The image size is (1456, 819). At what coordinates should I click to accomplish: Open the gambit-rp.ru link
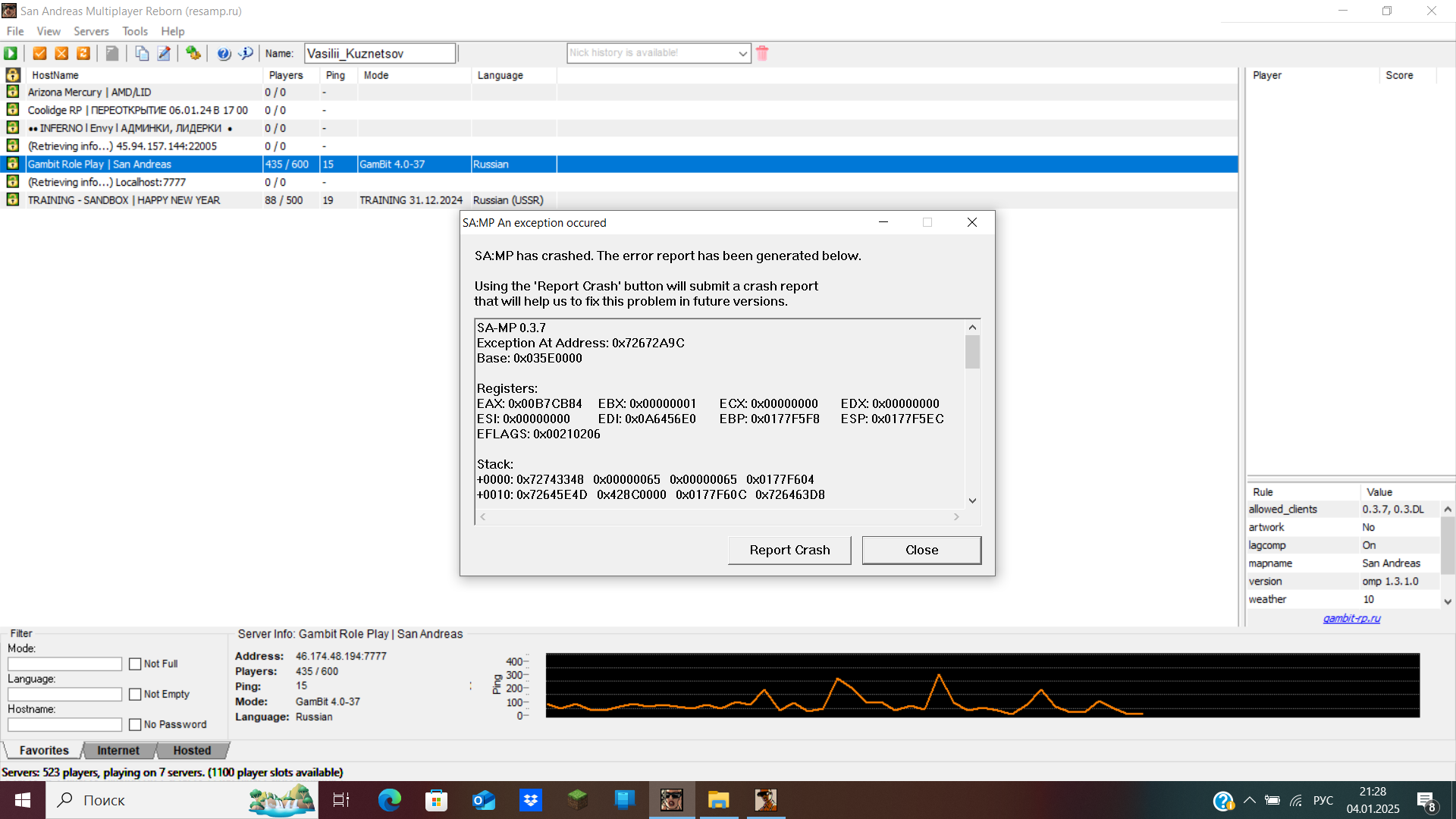[x=1351, y=619]
